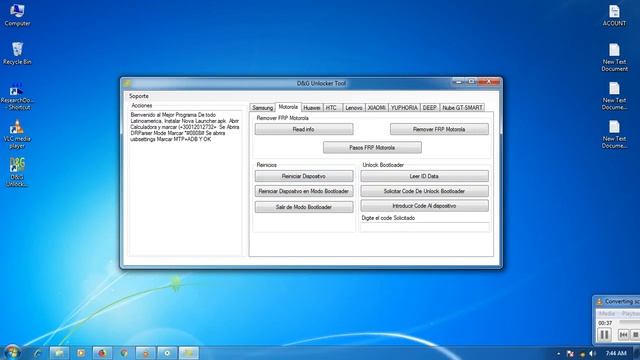Image resolution: width=640 pixels, height=360 pixels.
Task: Pause playback in the VLC window
Action: [604, 335]
